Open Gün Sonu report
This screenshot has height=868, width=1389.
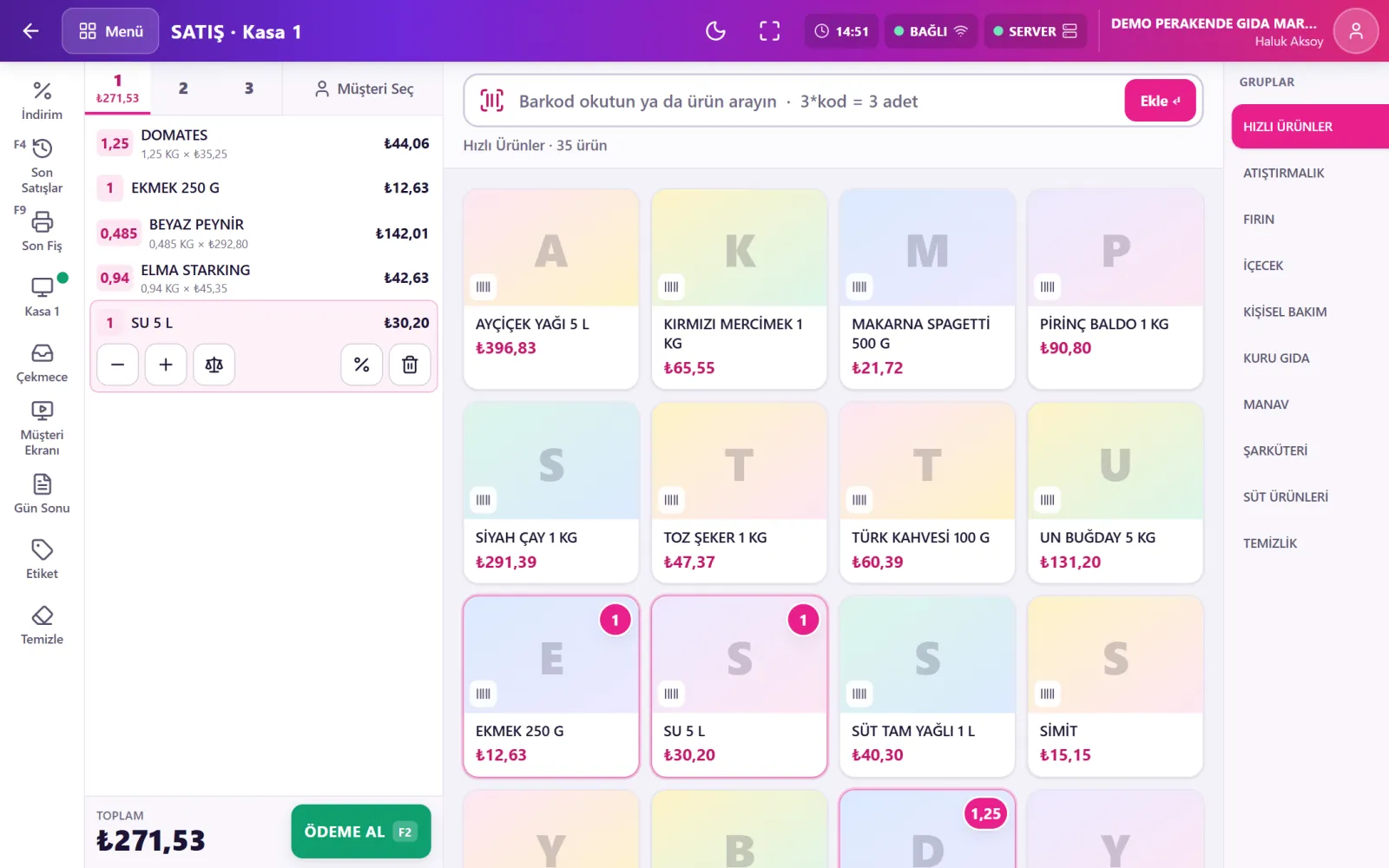[x=42, y=494]
